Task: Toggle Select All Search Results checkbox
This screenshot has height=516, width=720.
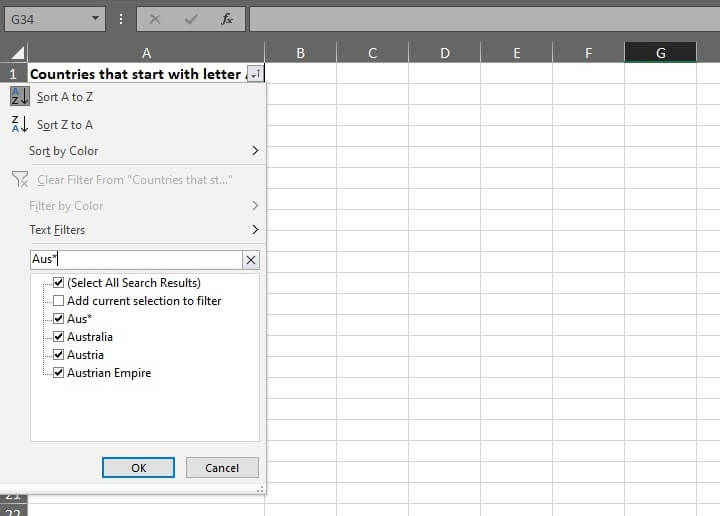Action: 59,283
